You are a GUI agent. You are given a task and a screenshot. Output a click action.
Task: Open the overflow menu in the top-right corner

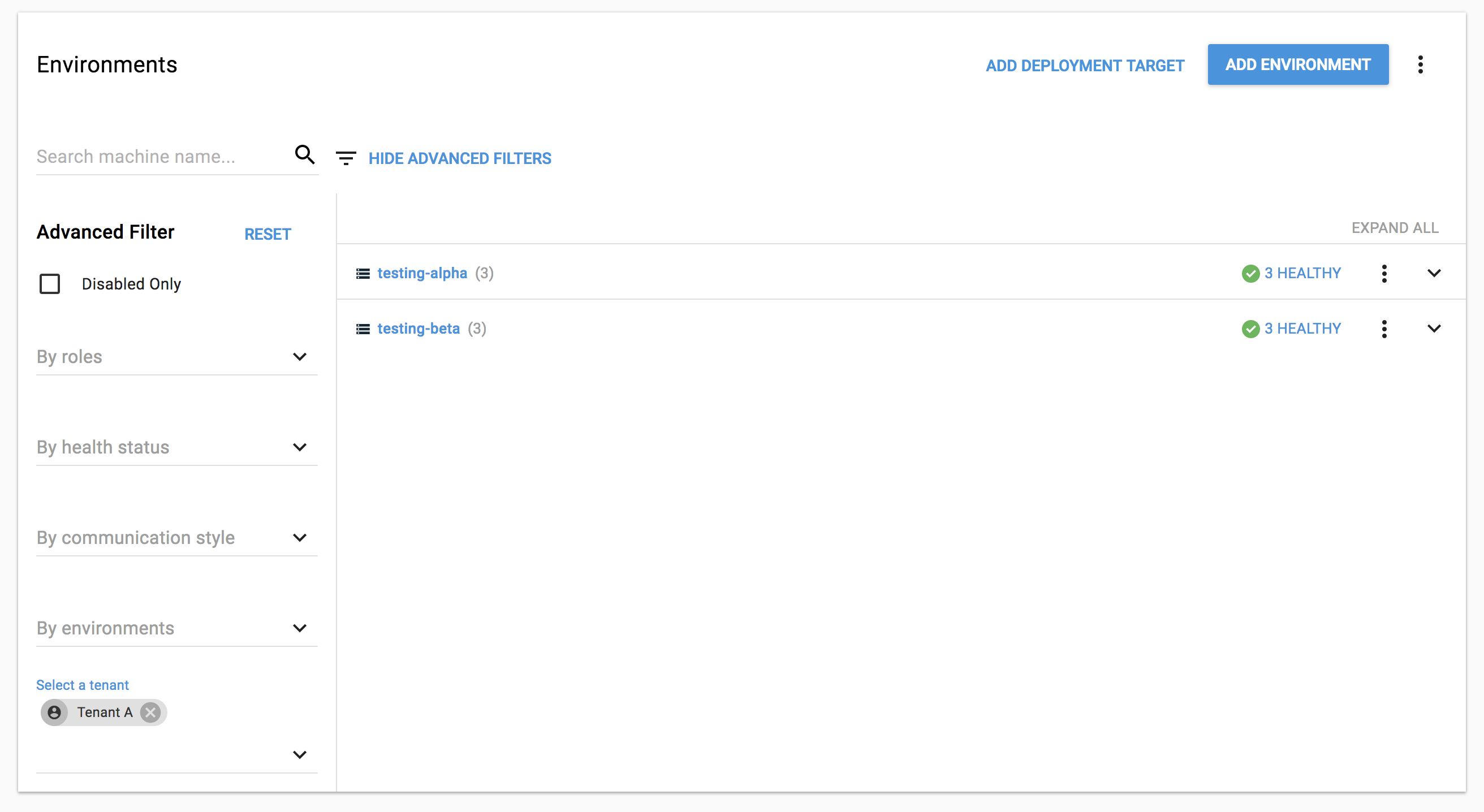(1421, 64)
